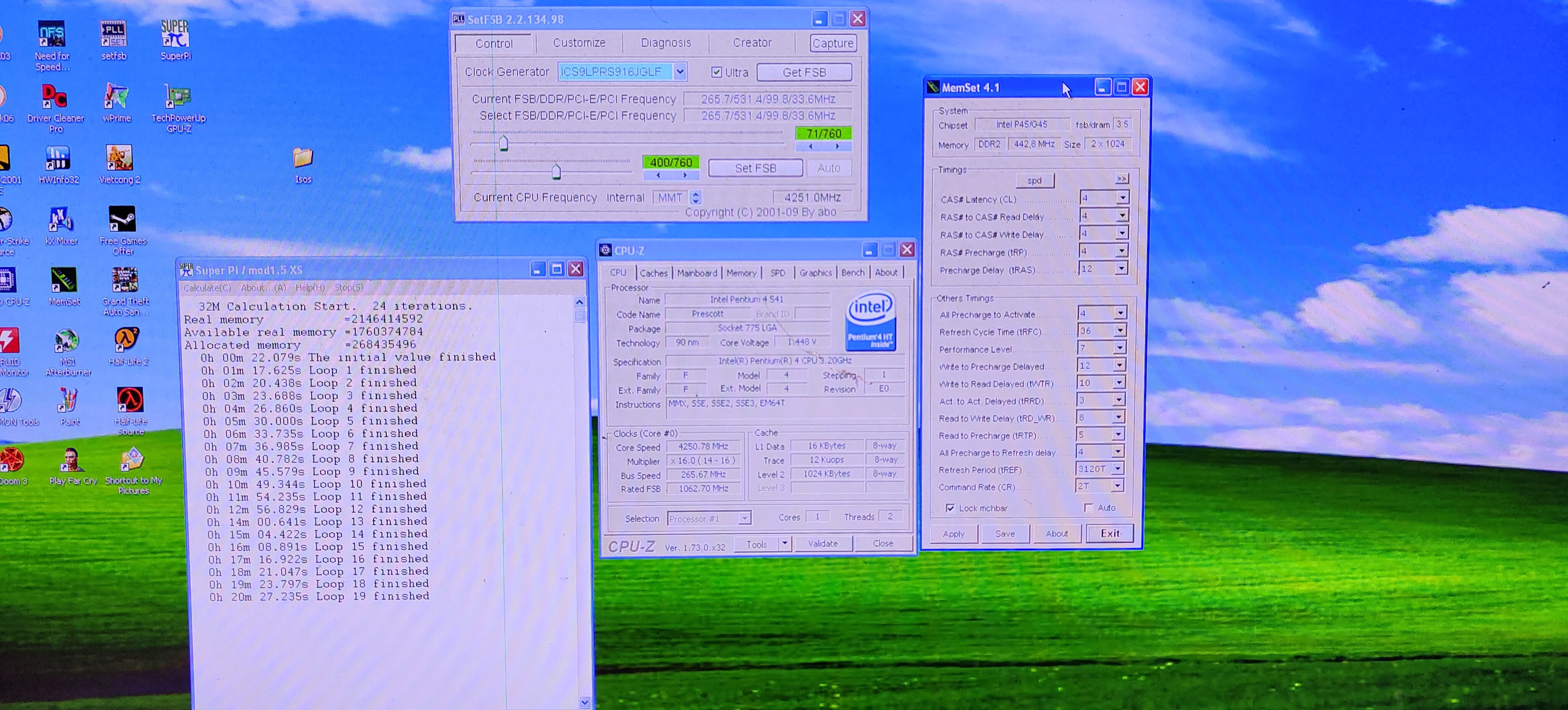This screenshot has height=710, width=1568.
Task: Expand the Clock Generator dropdown
Action: tap(680, 72)
